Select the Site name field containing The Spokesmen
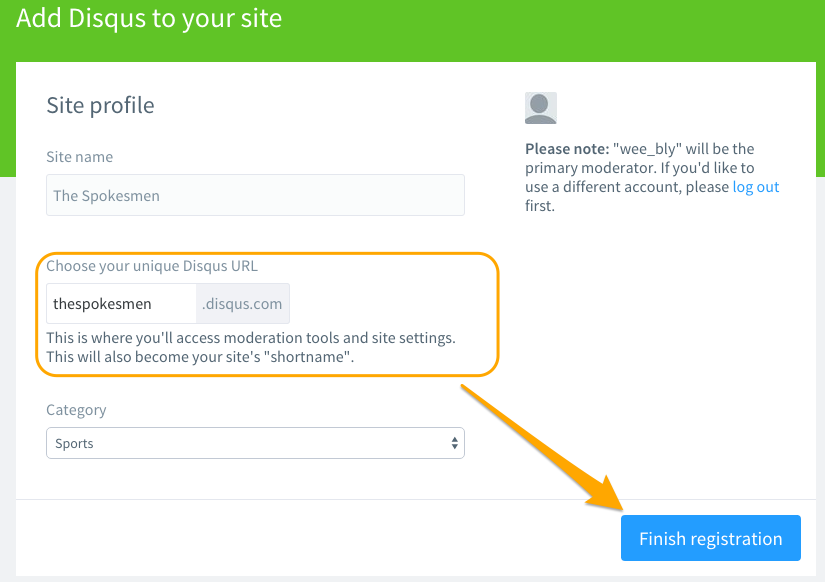Screen dimensions: 825x582 tap(255, 195)
